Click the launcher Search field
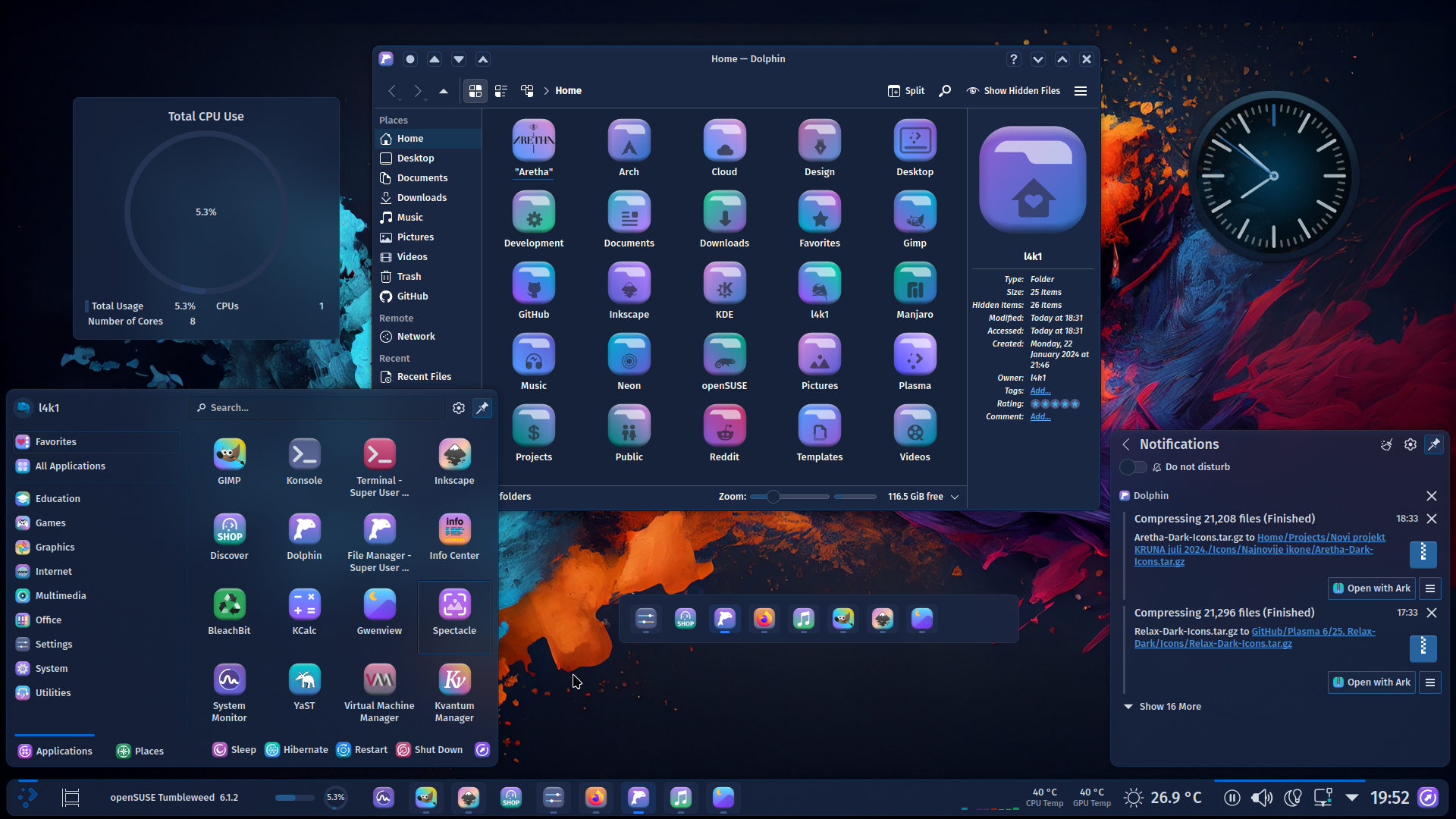This screenshot has height=819, width=1456. tap(317, 408)
